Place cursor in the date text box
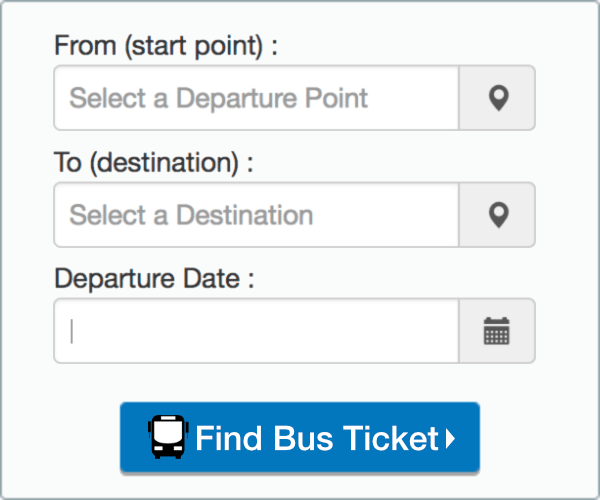This screenshot has width=600, height=500. coord(256,331)
